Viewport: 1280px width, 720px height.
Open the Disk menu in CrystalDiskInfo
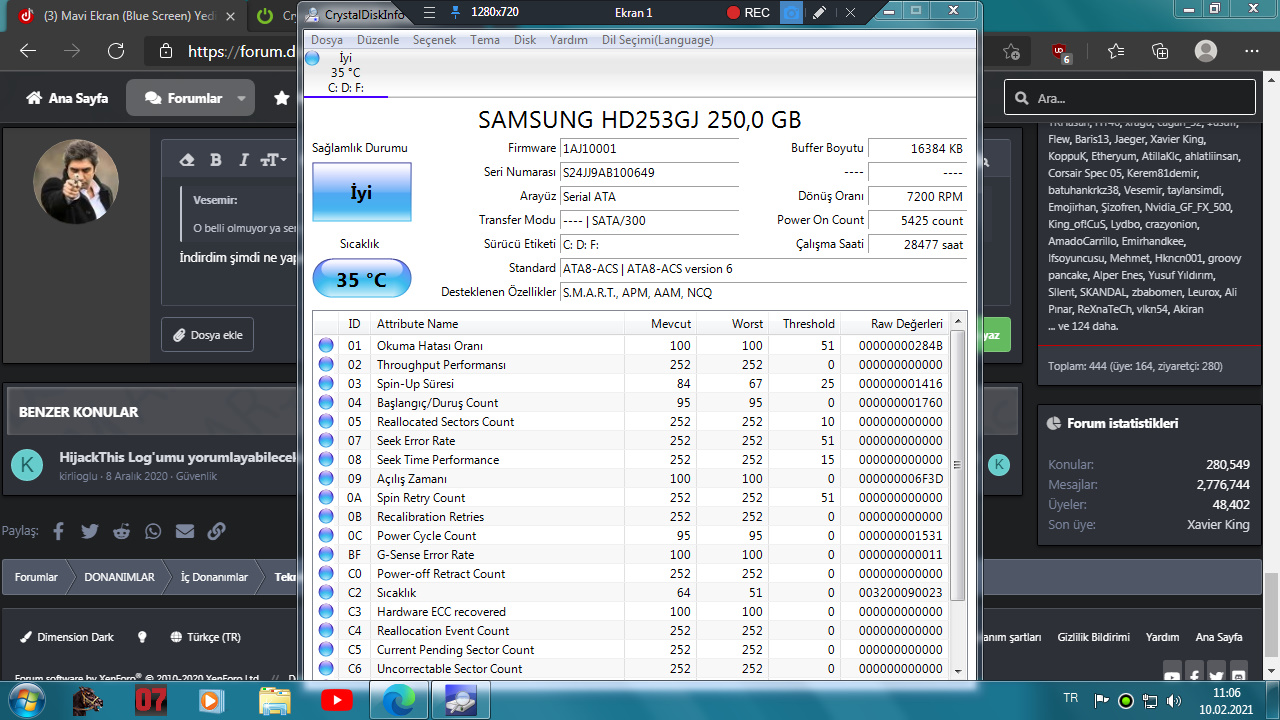point(525,40)
